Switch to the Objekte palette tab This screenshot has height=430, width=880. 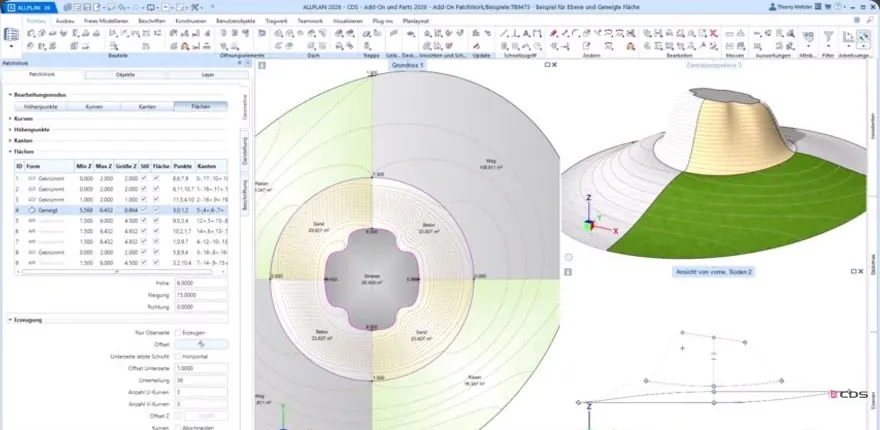coord(125,74)
